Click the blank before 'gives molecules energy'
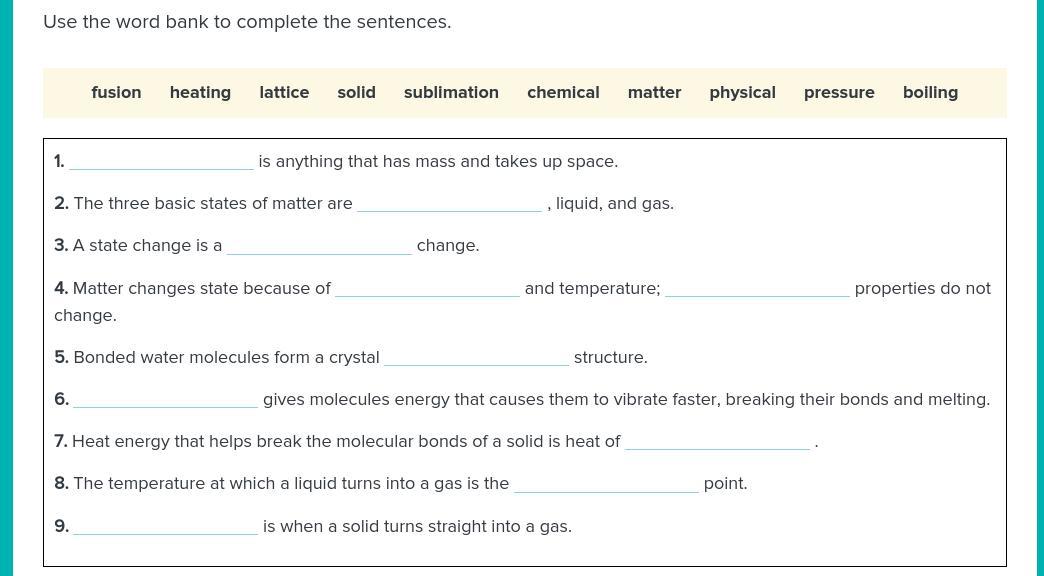 click(x=166, y=399)
